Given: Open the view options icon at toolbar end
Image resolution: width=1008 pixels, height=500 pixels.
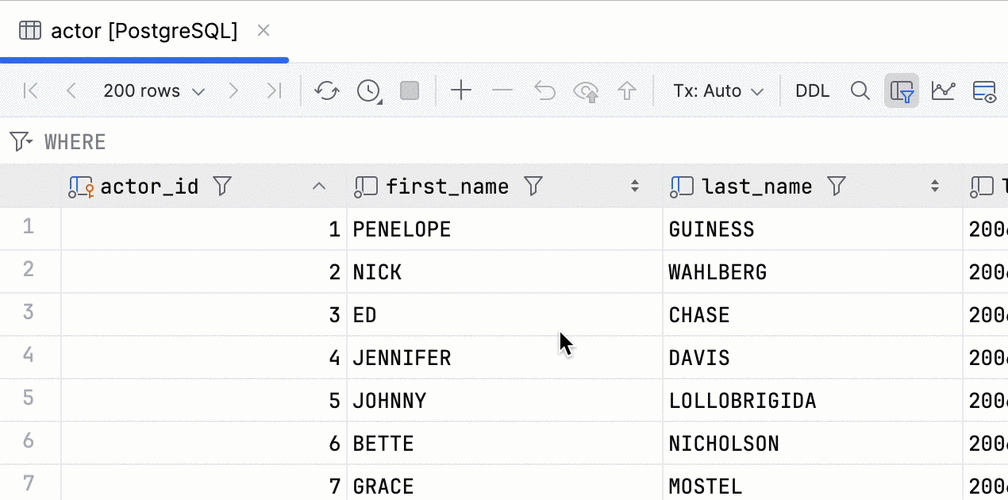Looking at the screenshot, I should [985, 91].
